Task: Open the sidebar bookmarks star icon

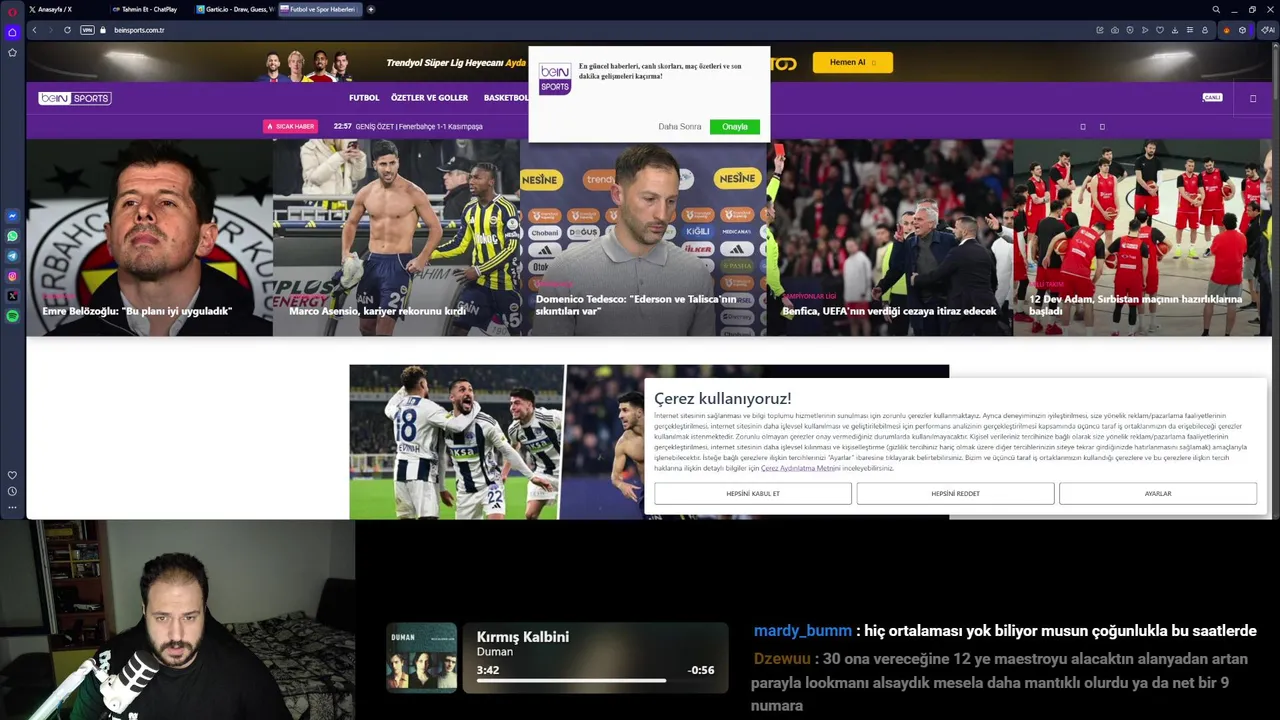Action: [x=12, y=52]
